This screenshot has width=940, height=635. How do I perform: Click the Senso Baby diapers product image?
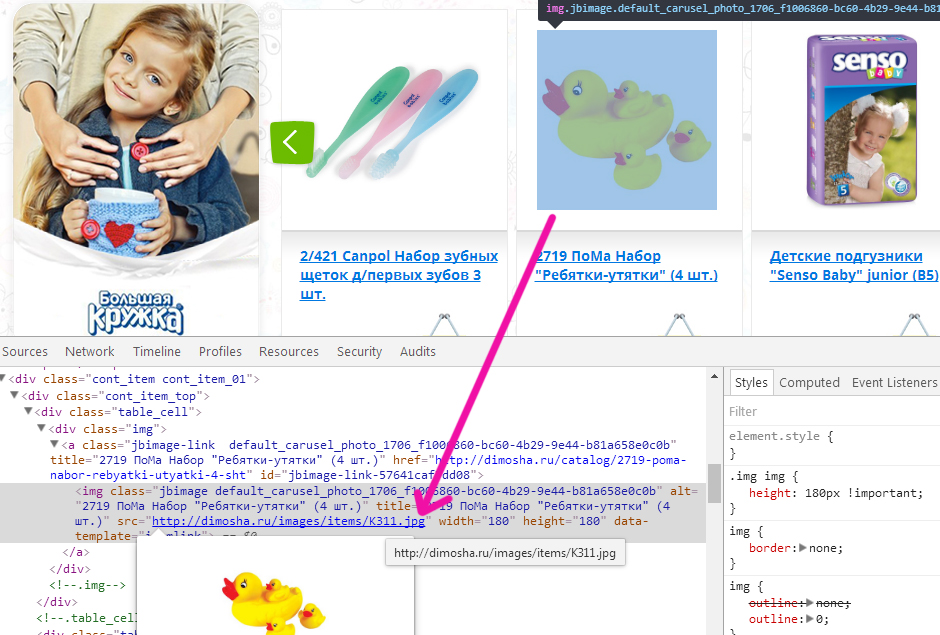click(862, 119)
